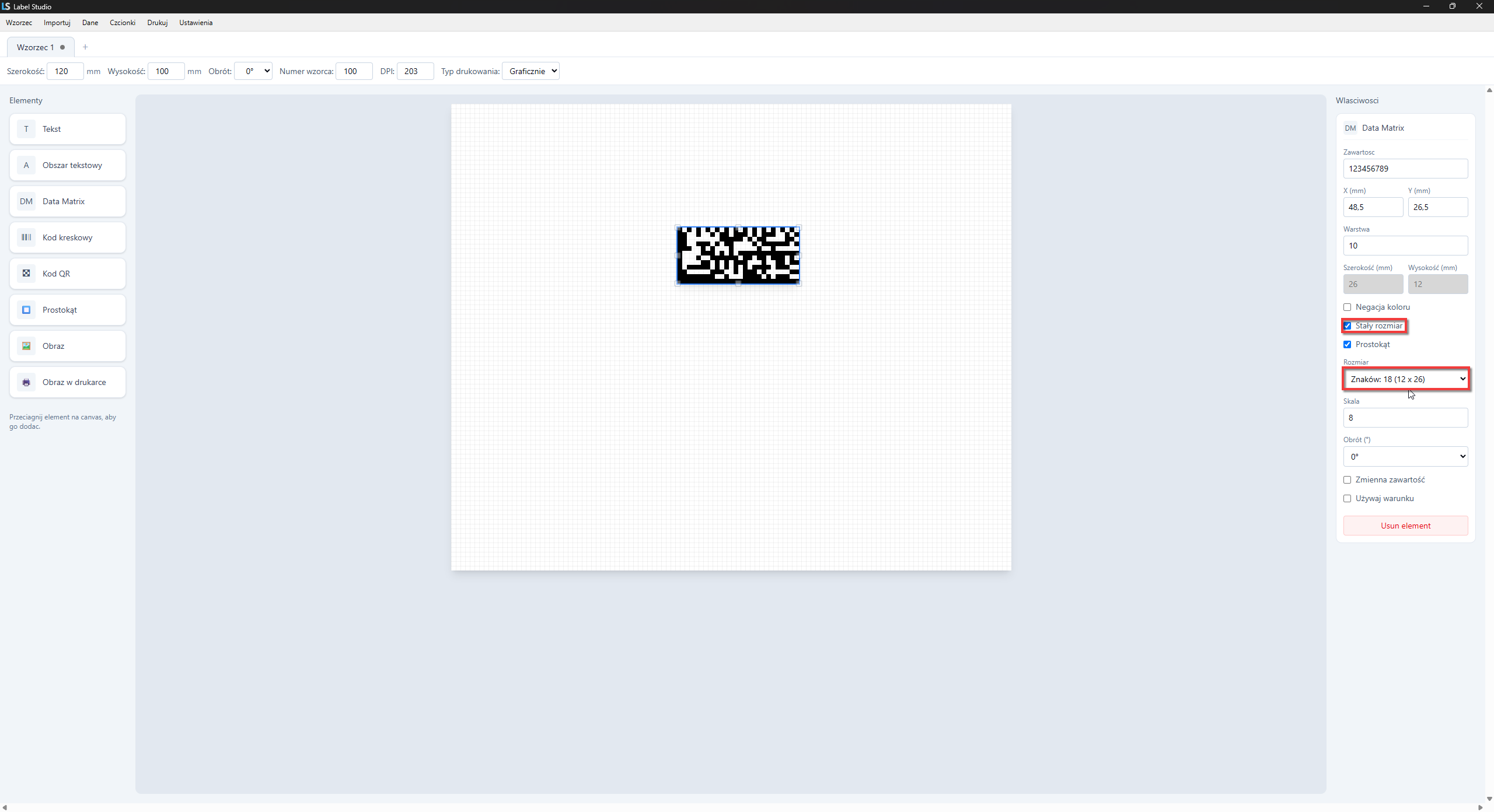Choose the Data Matrix element icon
This screenshot has width=1494, height=812.
coord(26,201)
